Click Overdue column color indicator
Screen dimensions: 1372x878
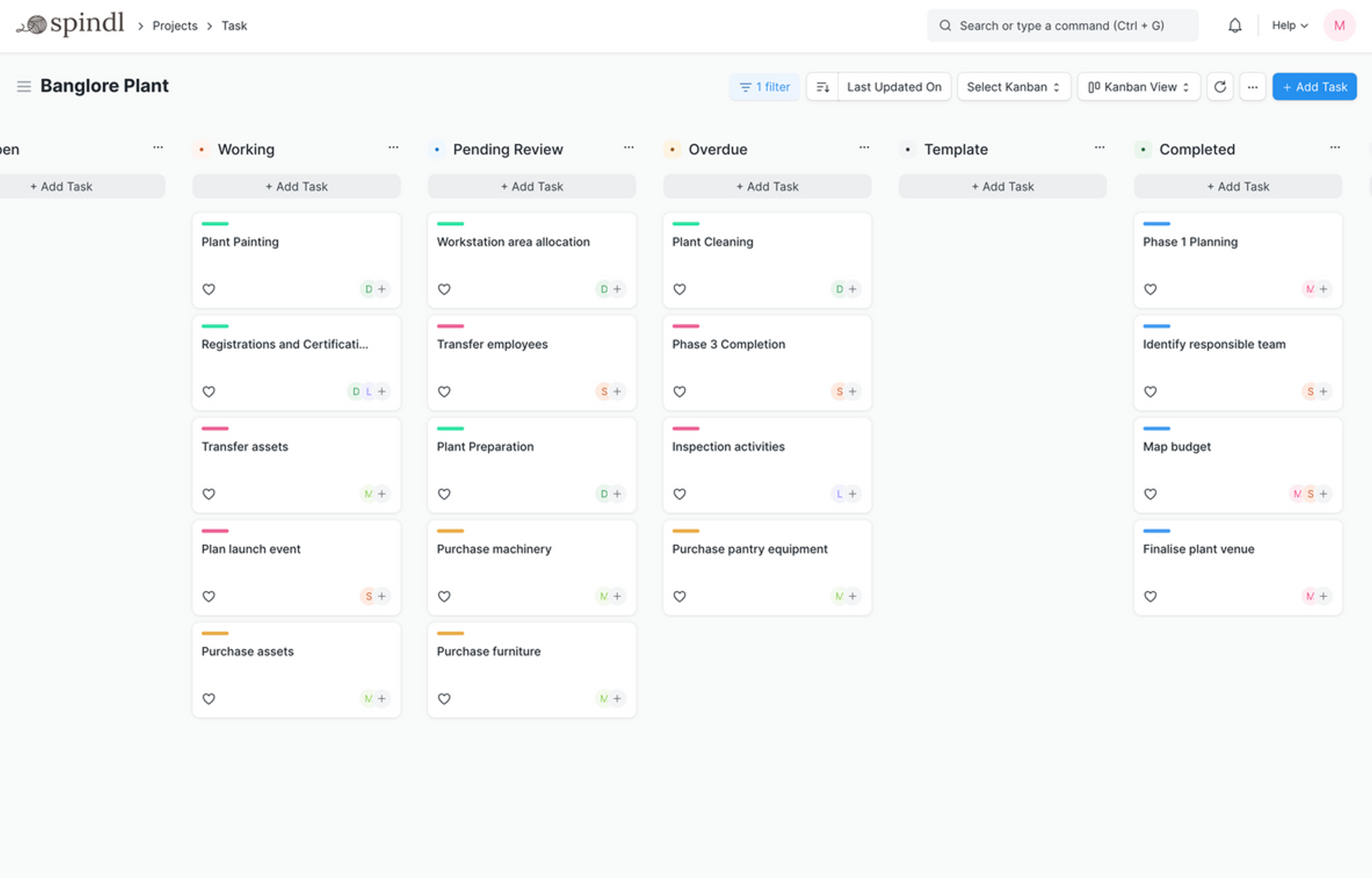pyautogui.click(x=672, y=149)
